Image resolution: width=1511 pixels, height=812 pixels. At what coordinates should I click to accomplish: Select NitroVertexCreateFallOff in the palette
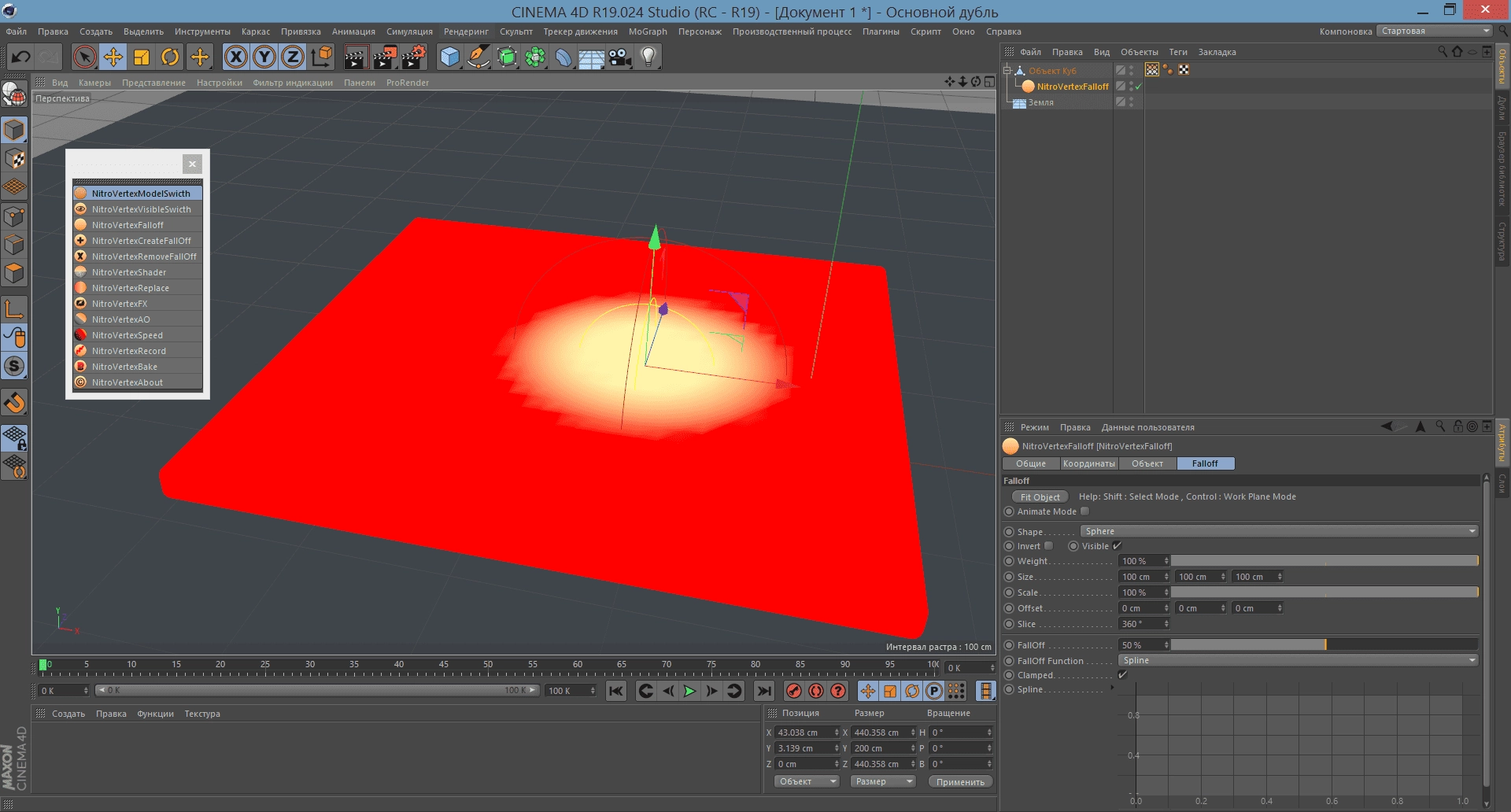click(x=138, y=240)
